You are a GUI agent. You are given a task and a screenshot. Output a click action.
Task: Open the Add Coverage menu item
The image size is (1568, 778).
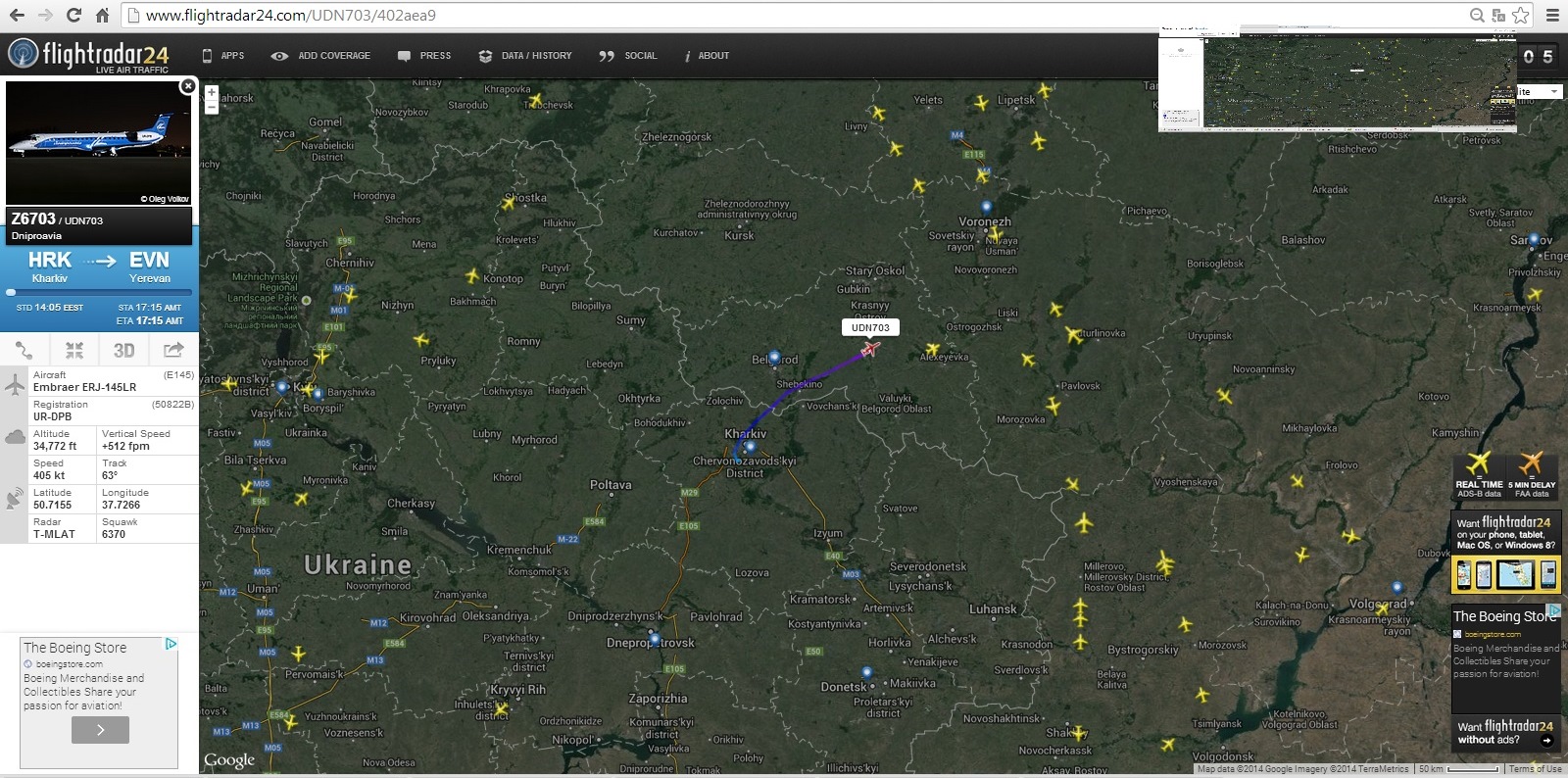tap(321, 56)
